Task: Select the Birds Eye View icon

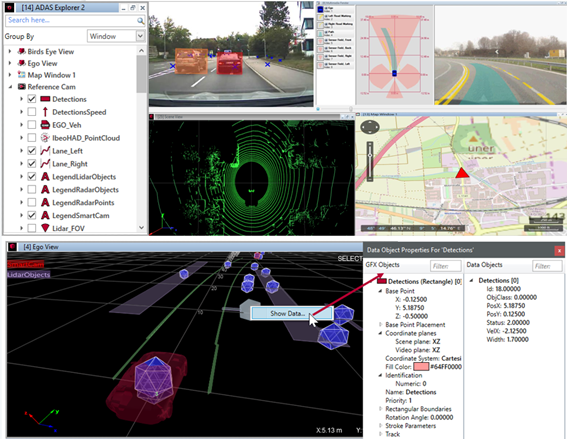Action: coord(22,52)
